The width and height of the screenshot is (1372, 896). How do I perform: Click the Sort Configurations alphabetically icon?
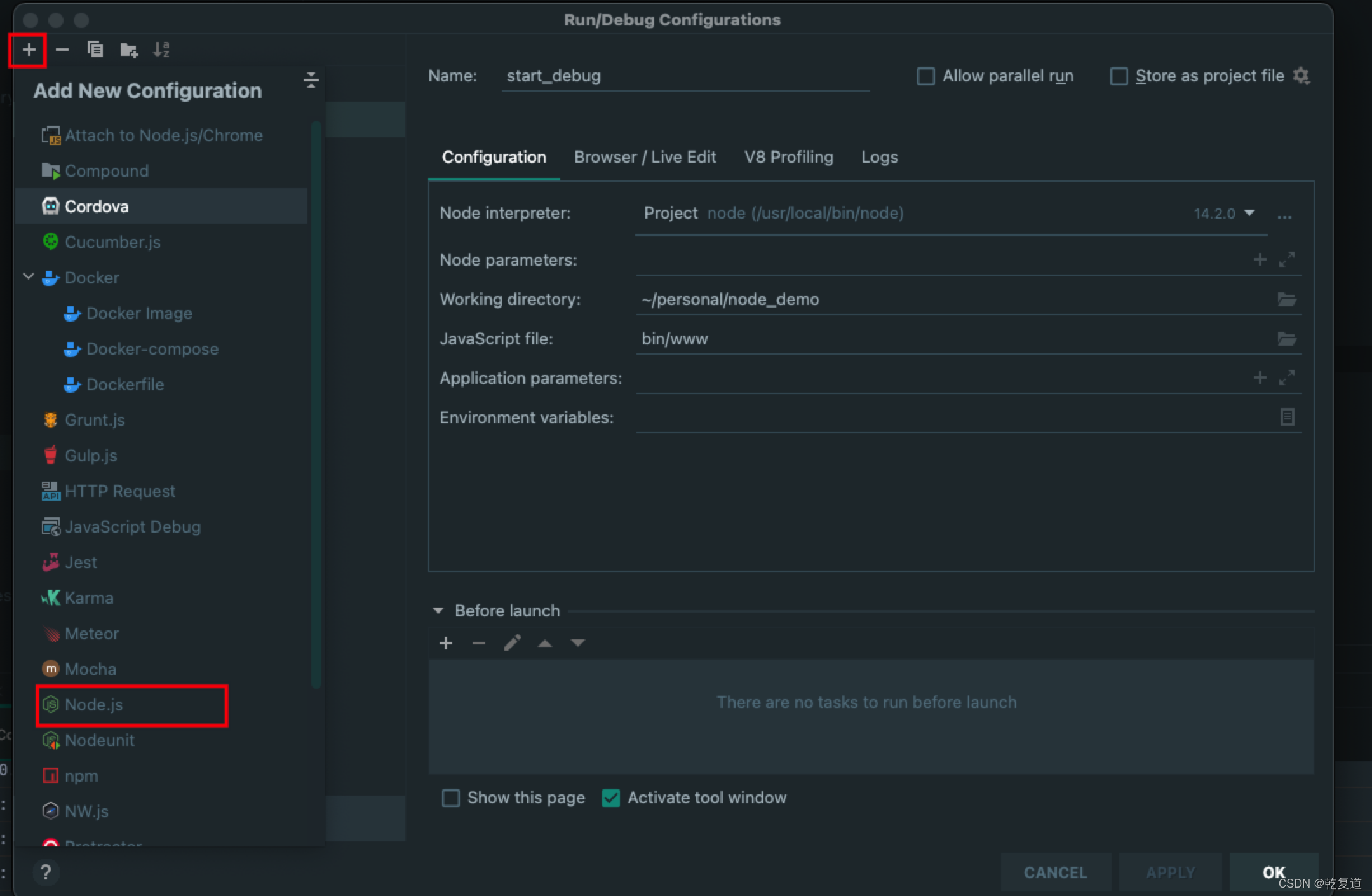click(161, 50)
